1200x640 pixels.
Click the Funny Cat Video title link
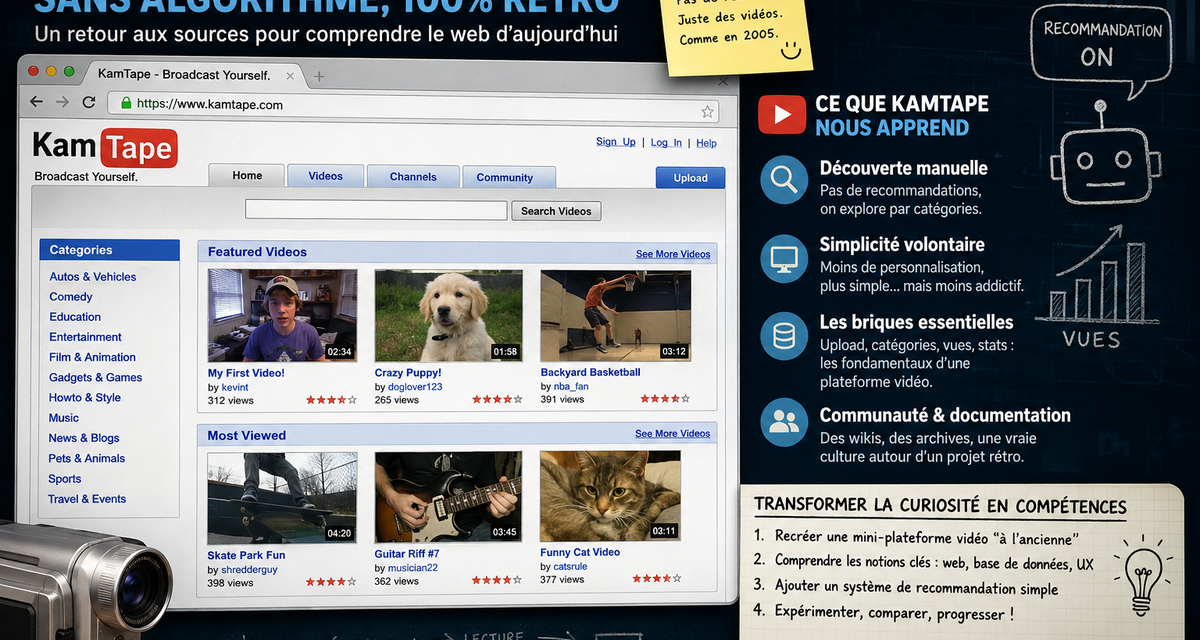pos(580,552)
